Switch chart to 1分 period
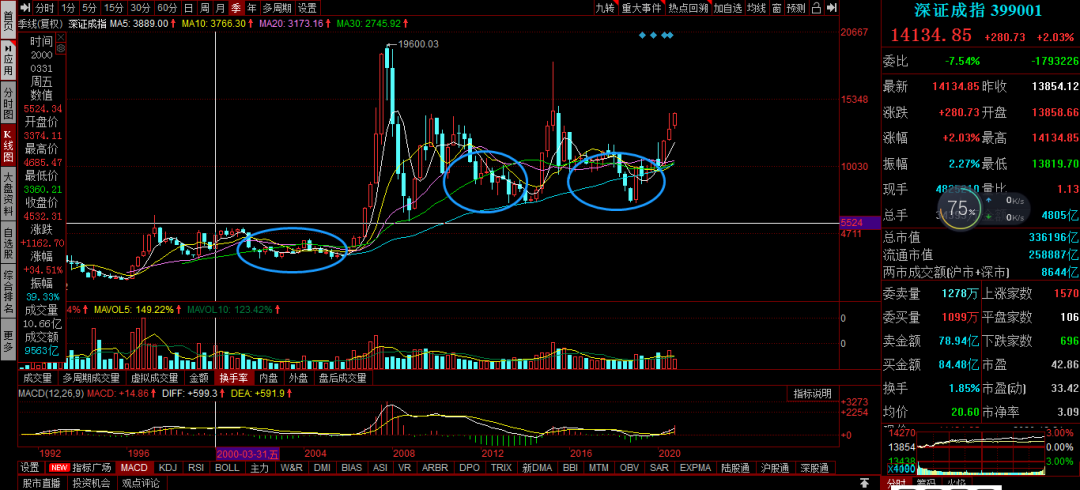This screenshot has height=490, width=1080. (68, 8)
